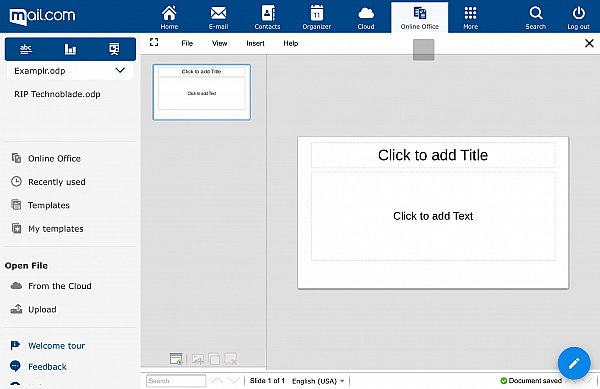Open Templates in sidebar
600x389 pixels.
[x=49, y=205]
